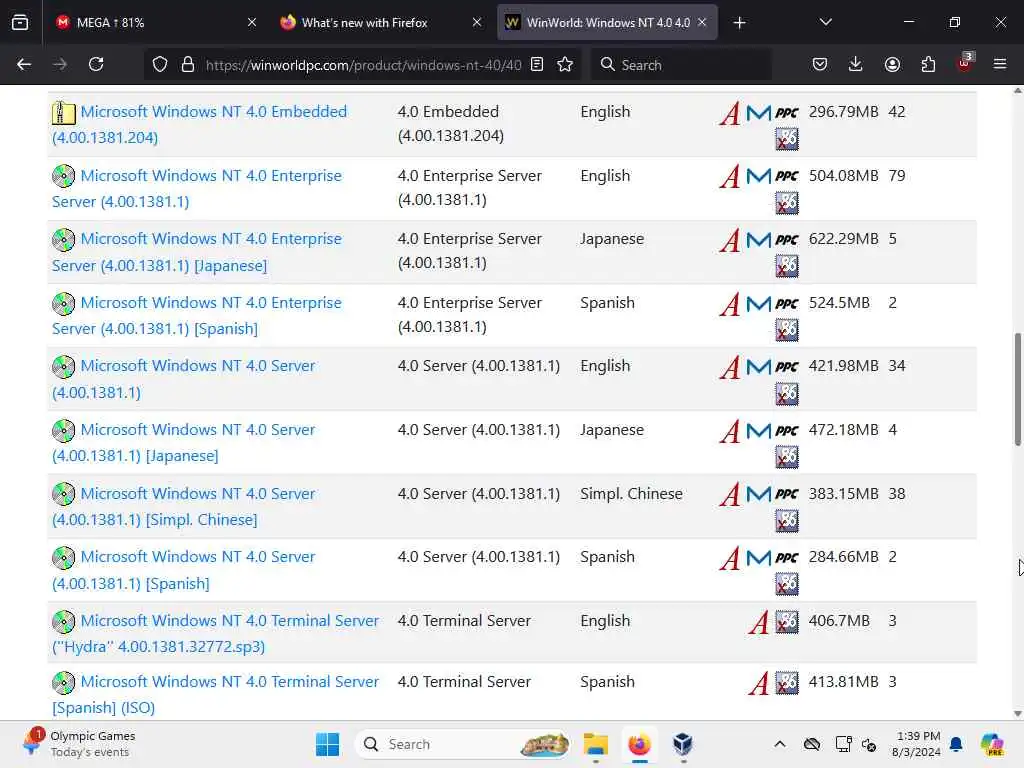Viewport: 1024px width, 768px height.
Task: Click the 504.08MB size cell
Action: click(x=843, y=176)
